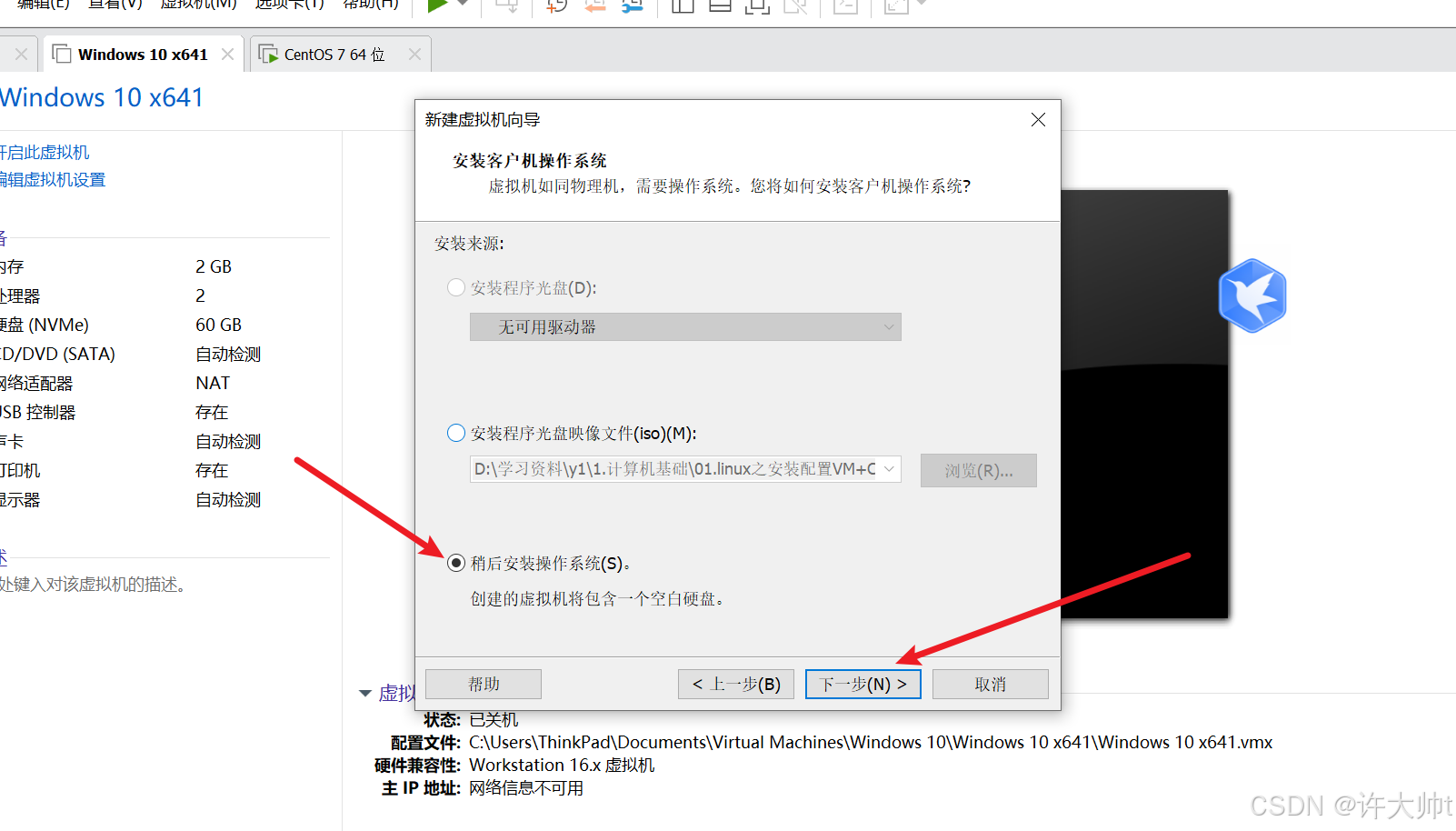Click the green power-on play icon
The height and width of the screenshot is (831, 1456).
tap(437, 5)
